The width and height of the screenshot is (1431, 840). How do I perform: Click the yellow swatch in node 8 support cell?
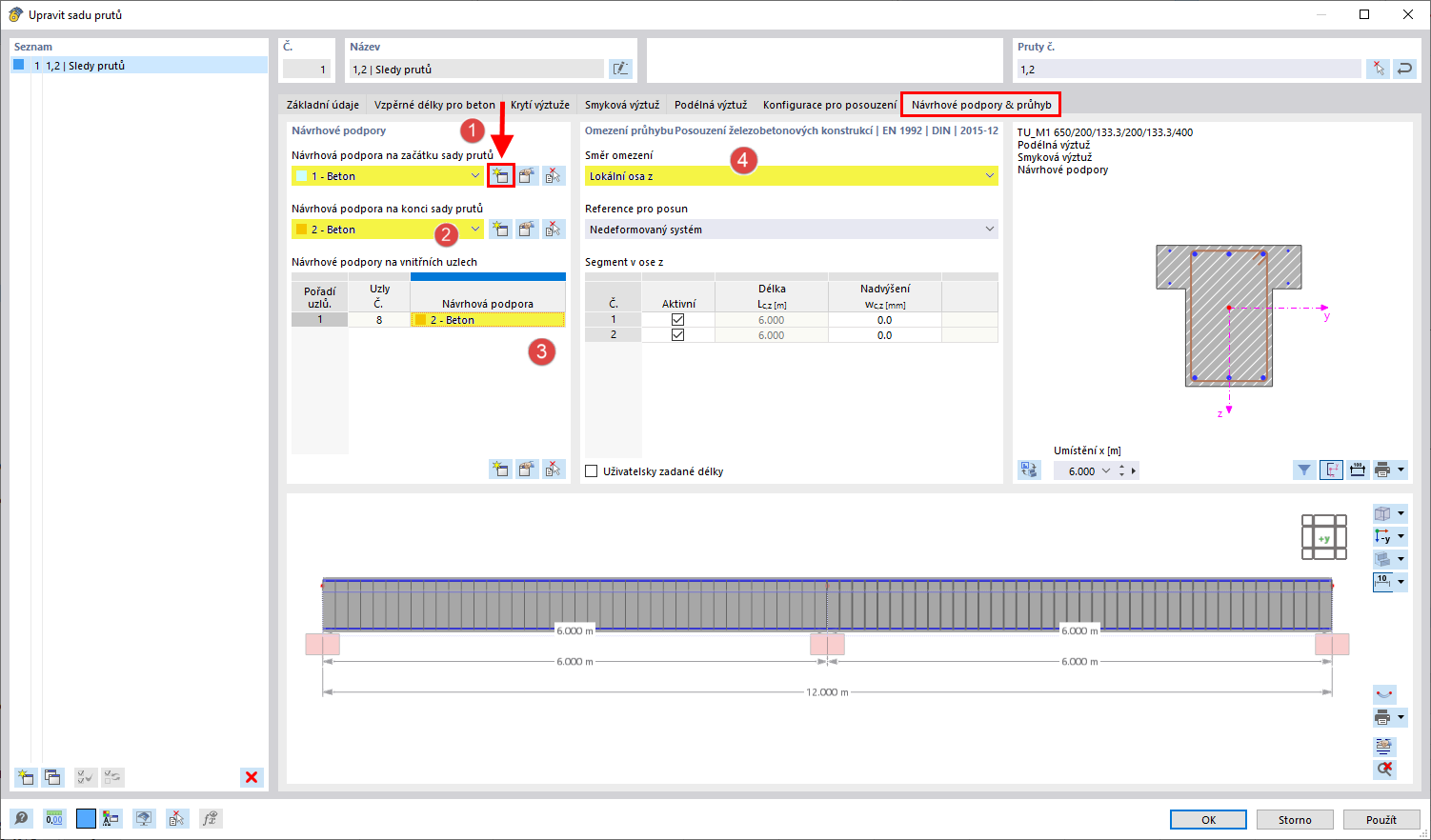420,320
